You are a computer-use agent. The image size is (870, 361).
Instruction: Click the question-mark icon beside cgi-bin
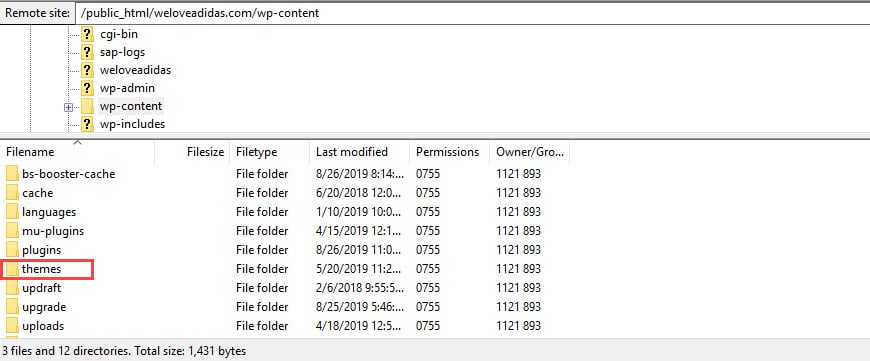(x=87, y=34)
